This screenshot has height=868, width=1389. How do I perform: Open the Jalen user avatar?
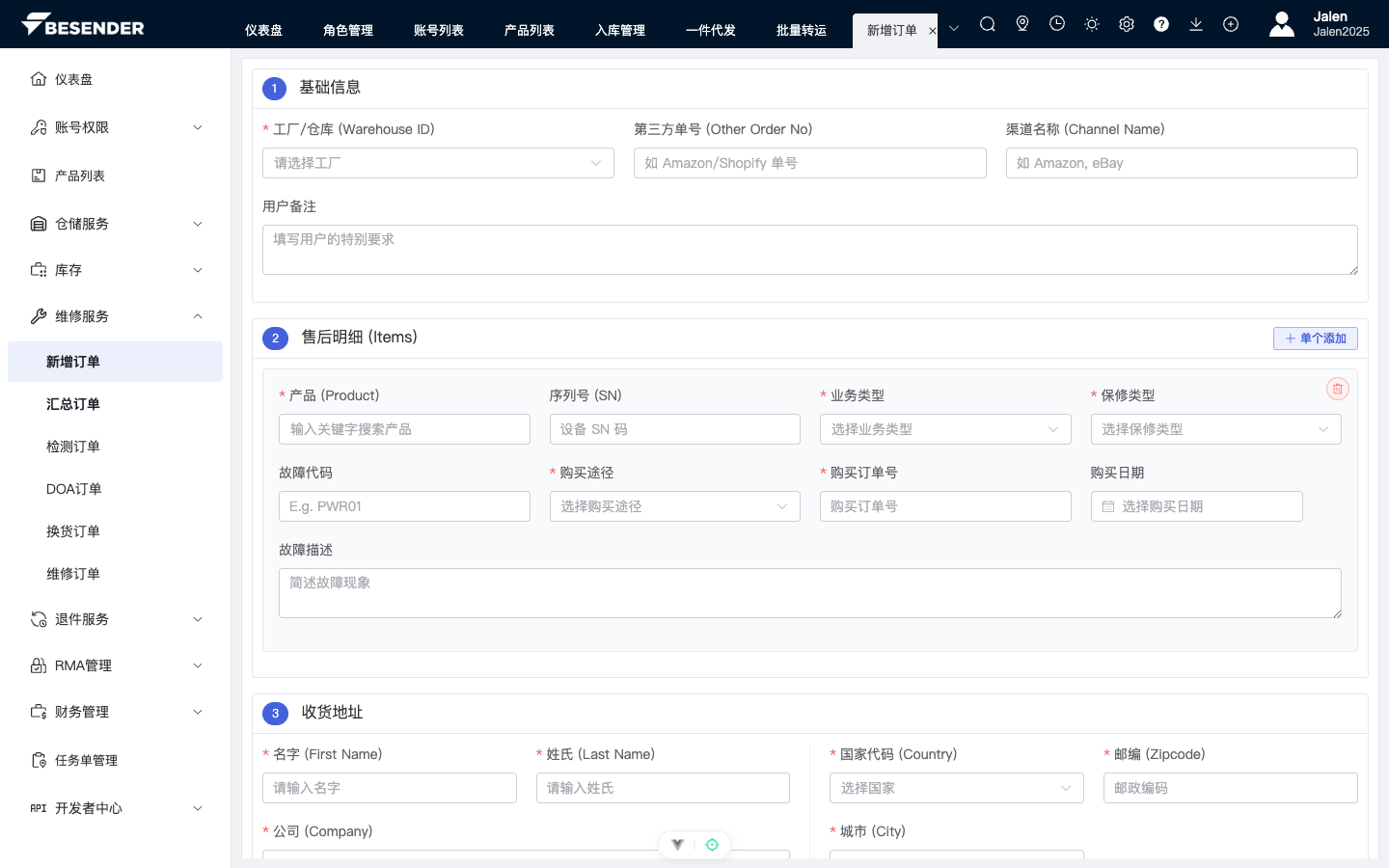pos(1282,24)
